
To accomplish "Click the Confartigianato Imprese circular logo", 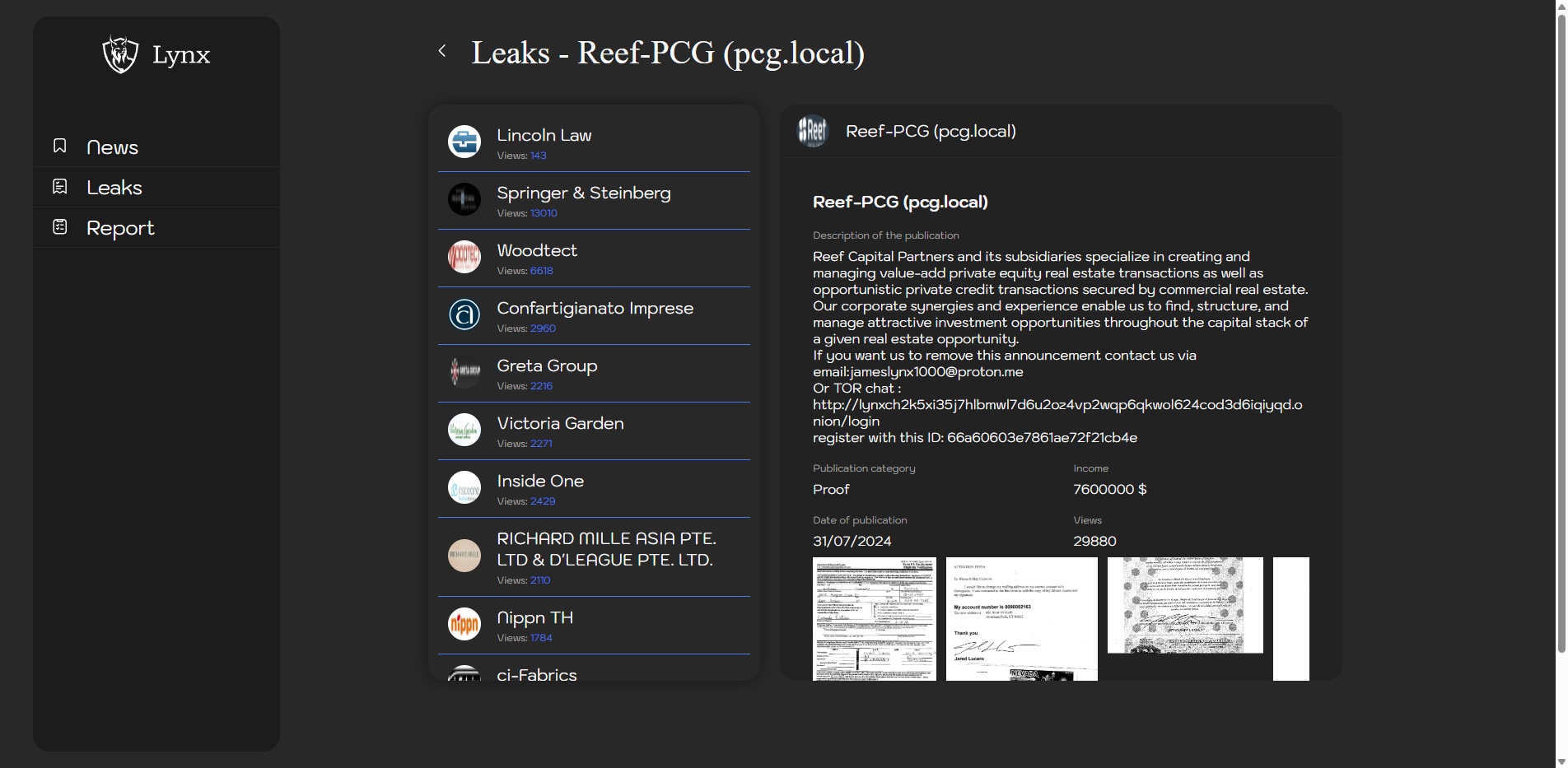I will (x=464, y=314).
